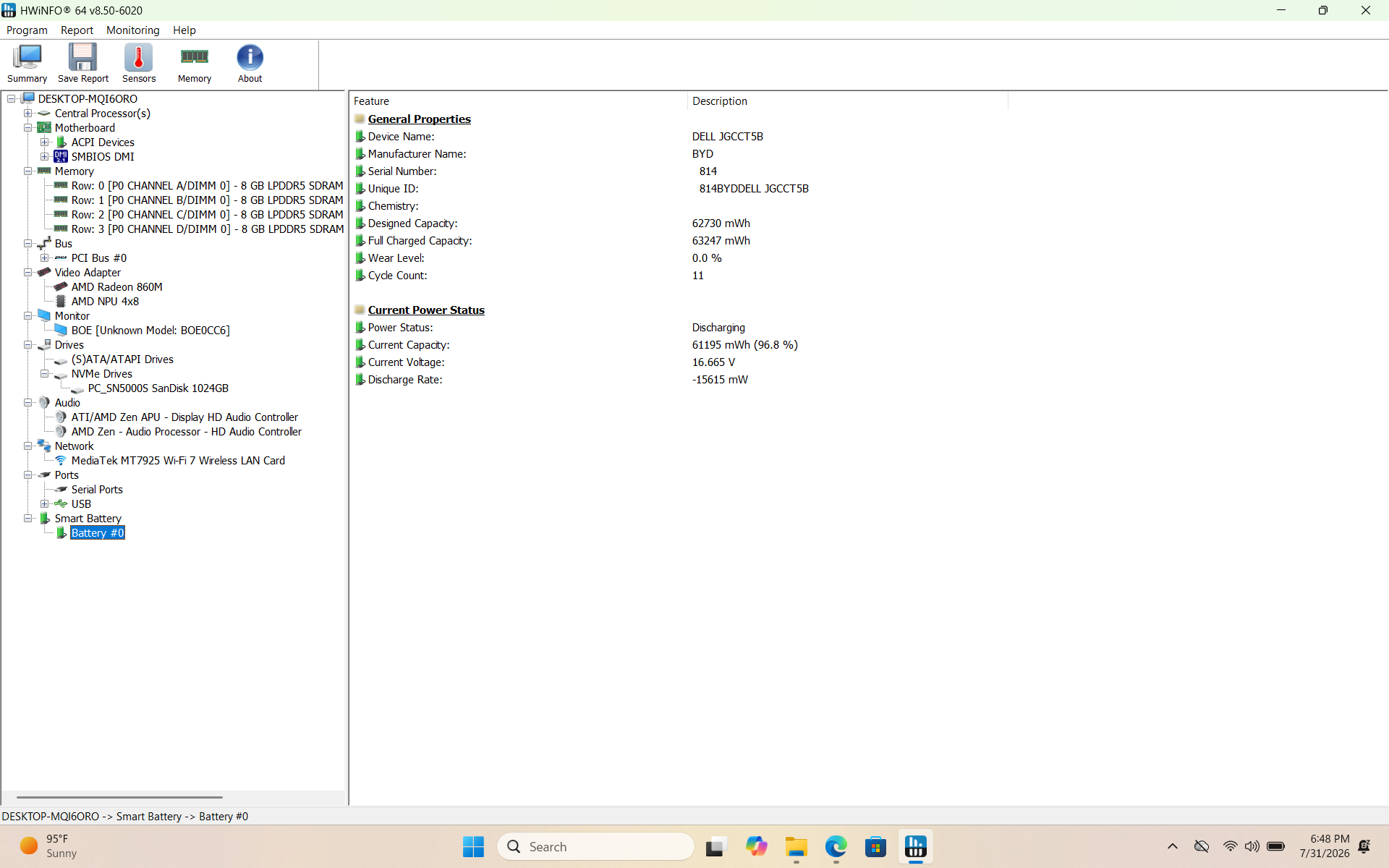Select (S)ATA/ATAPI Drives entry

tap(122, 359)
